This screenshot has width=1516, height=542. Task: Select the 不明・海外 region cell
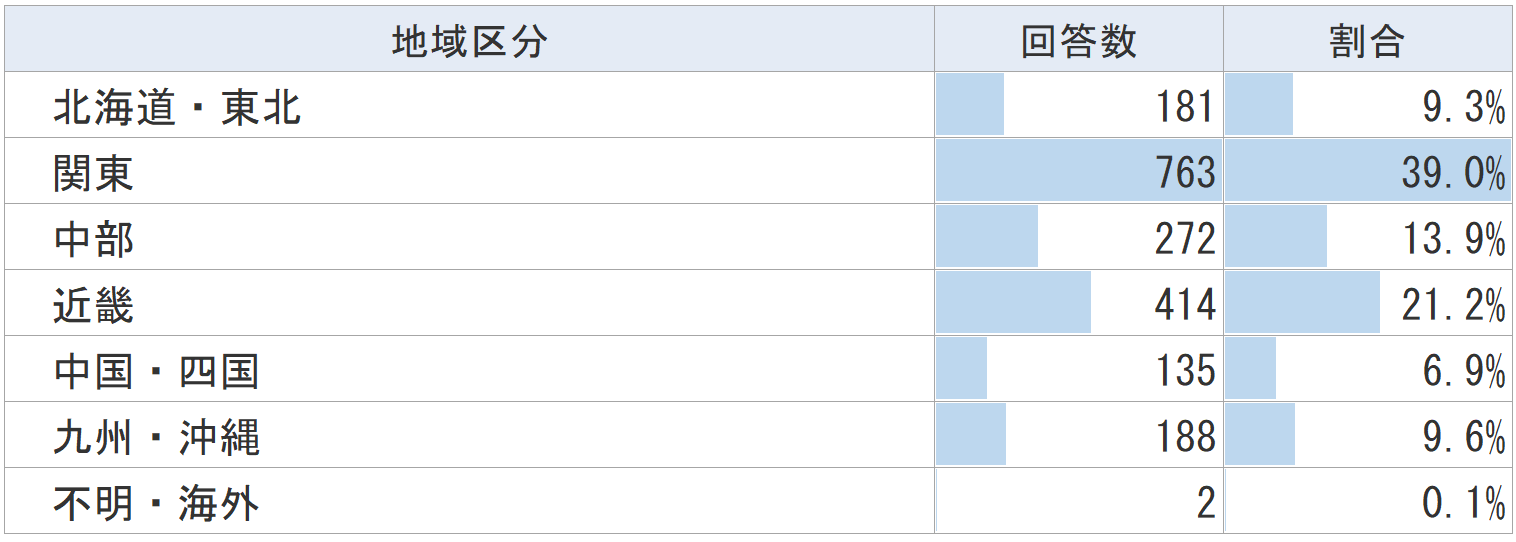pos(156,503)
